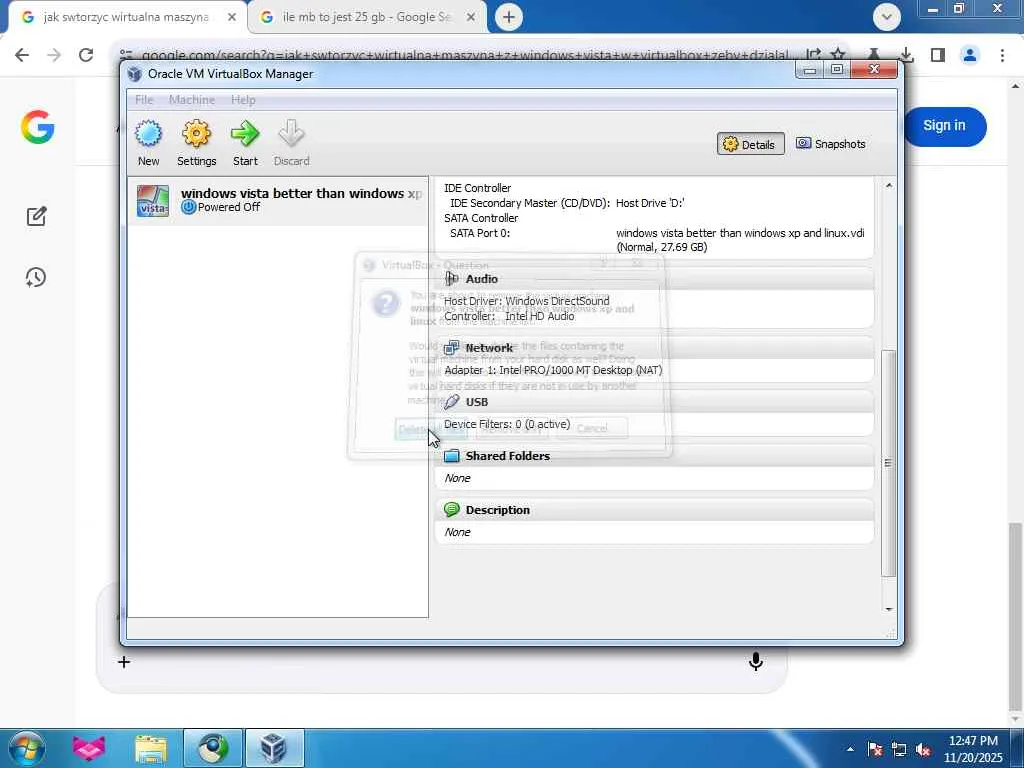Click the Audio speaker icon

click(x=451, y=279)
